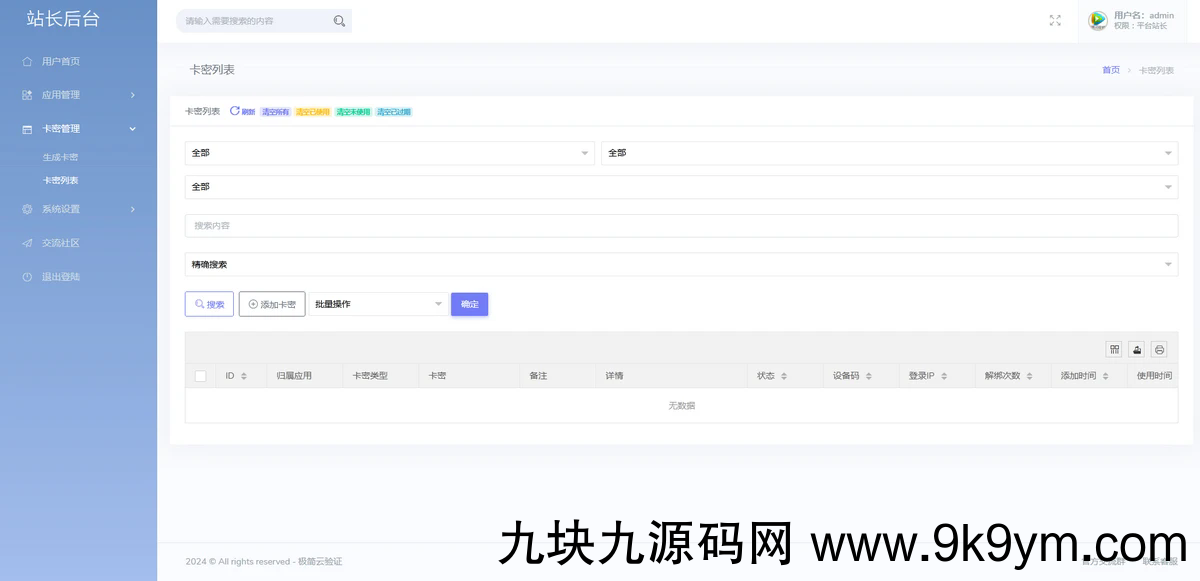Click the admin user avatar icon
Image resolution: width=1200 pixels, height=581 pixels.
click(x=1097, y=20)
